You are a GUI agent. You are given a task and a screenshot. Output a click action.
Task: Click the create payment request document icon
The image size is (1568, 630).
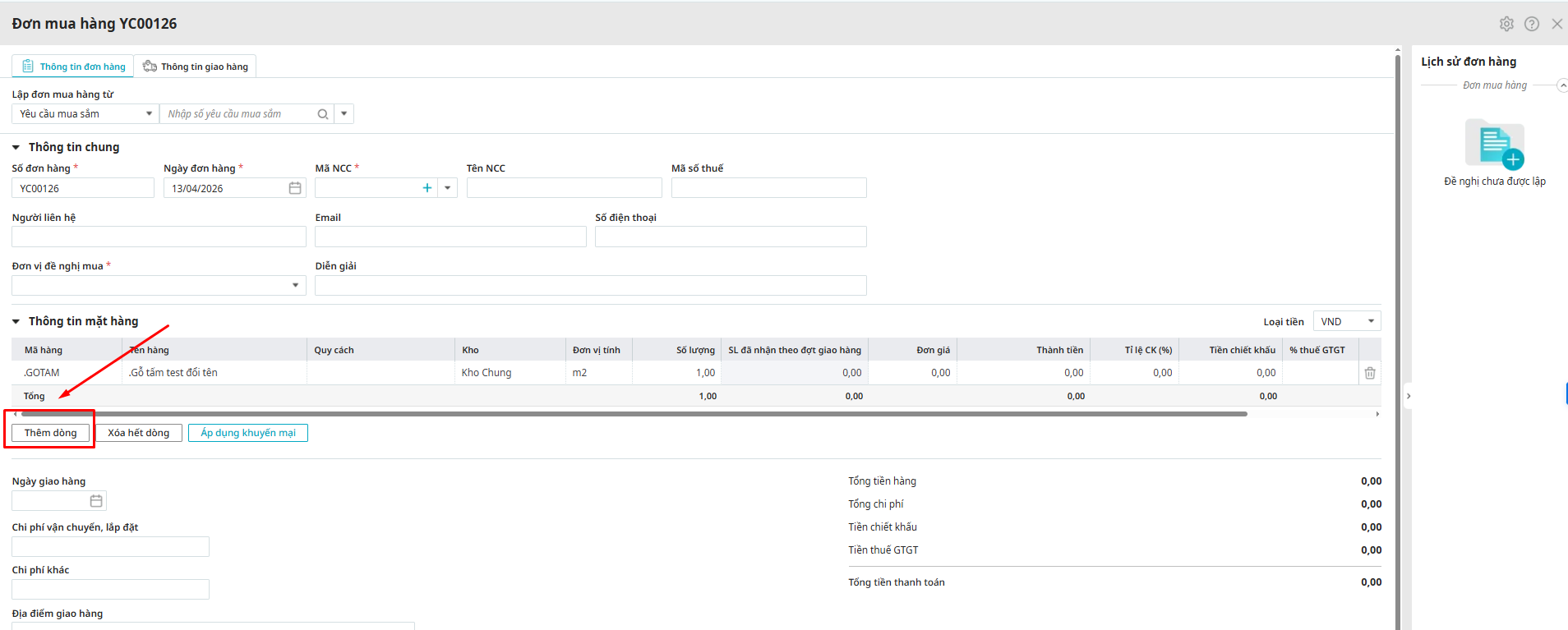[x=1495, y=145]
